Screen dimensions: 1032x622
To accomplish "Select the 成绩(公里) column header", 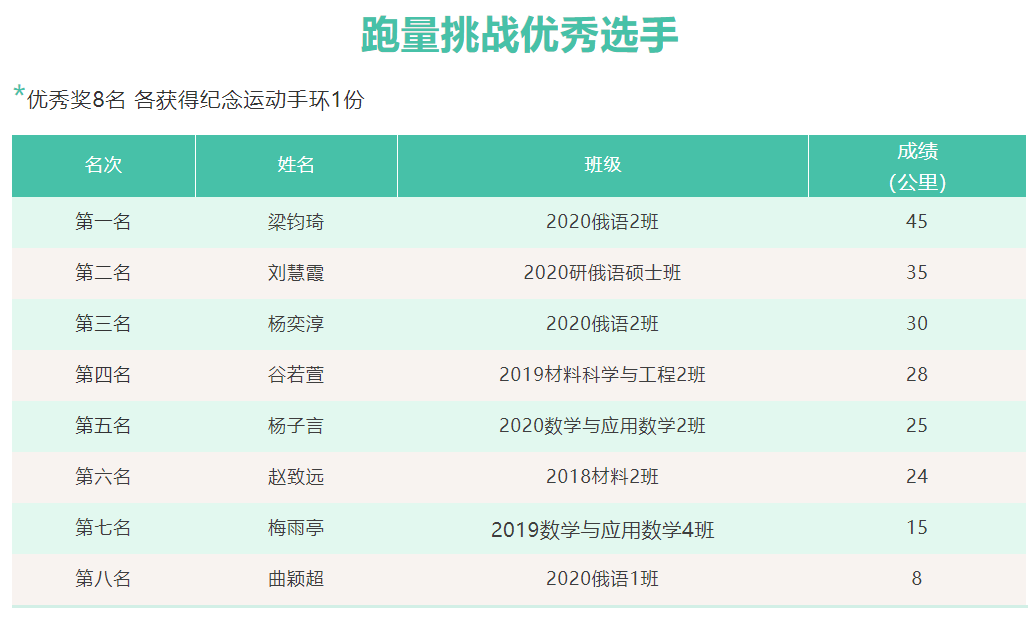I will point(917,166).
